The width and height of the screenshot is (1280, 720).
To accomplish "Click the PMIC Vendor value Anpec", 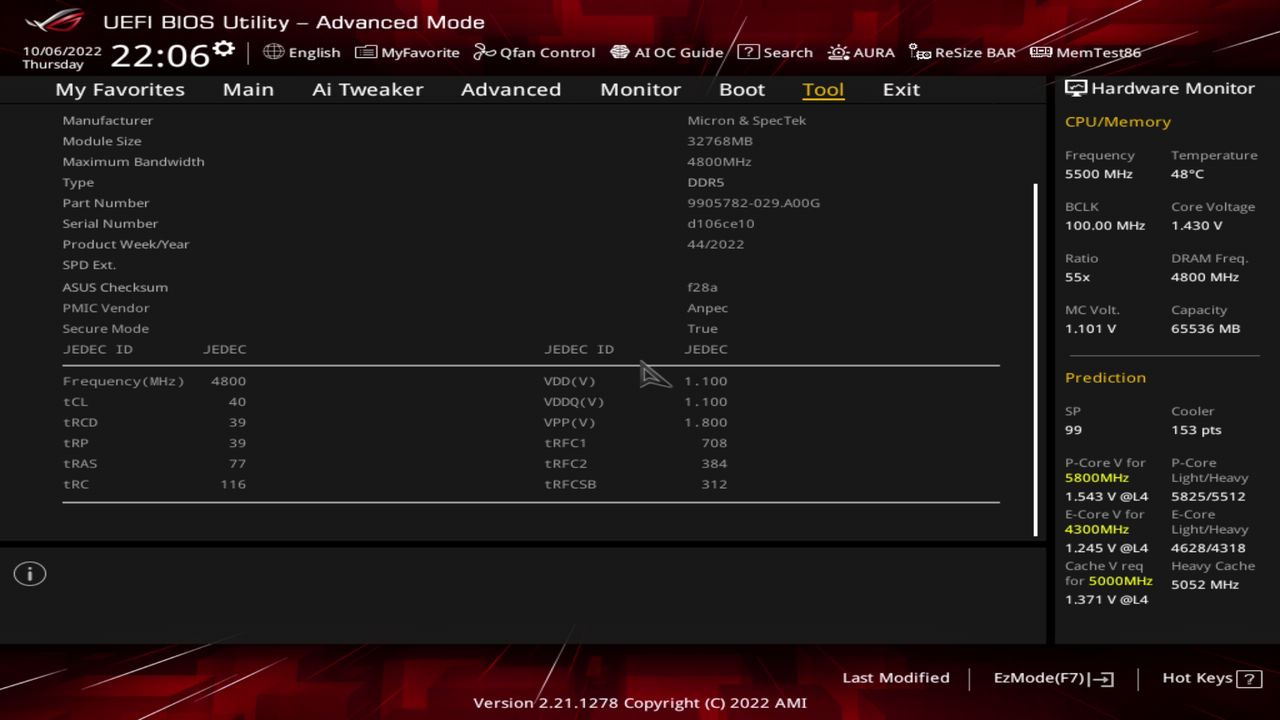I will click(708, 308).
